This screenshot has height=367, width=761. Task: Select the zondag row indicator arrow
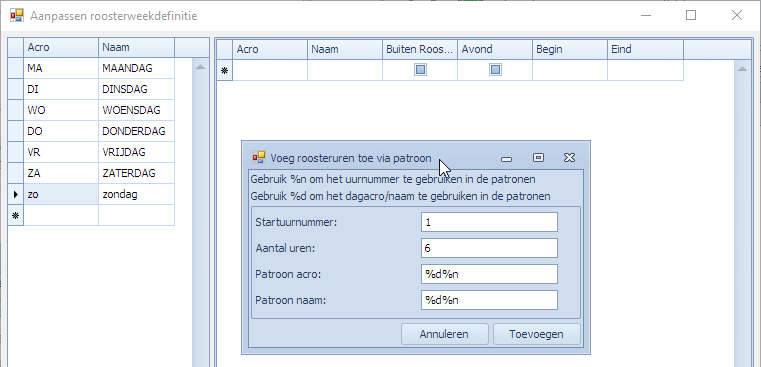pos(16,194)
